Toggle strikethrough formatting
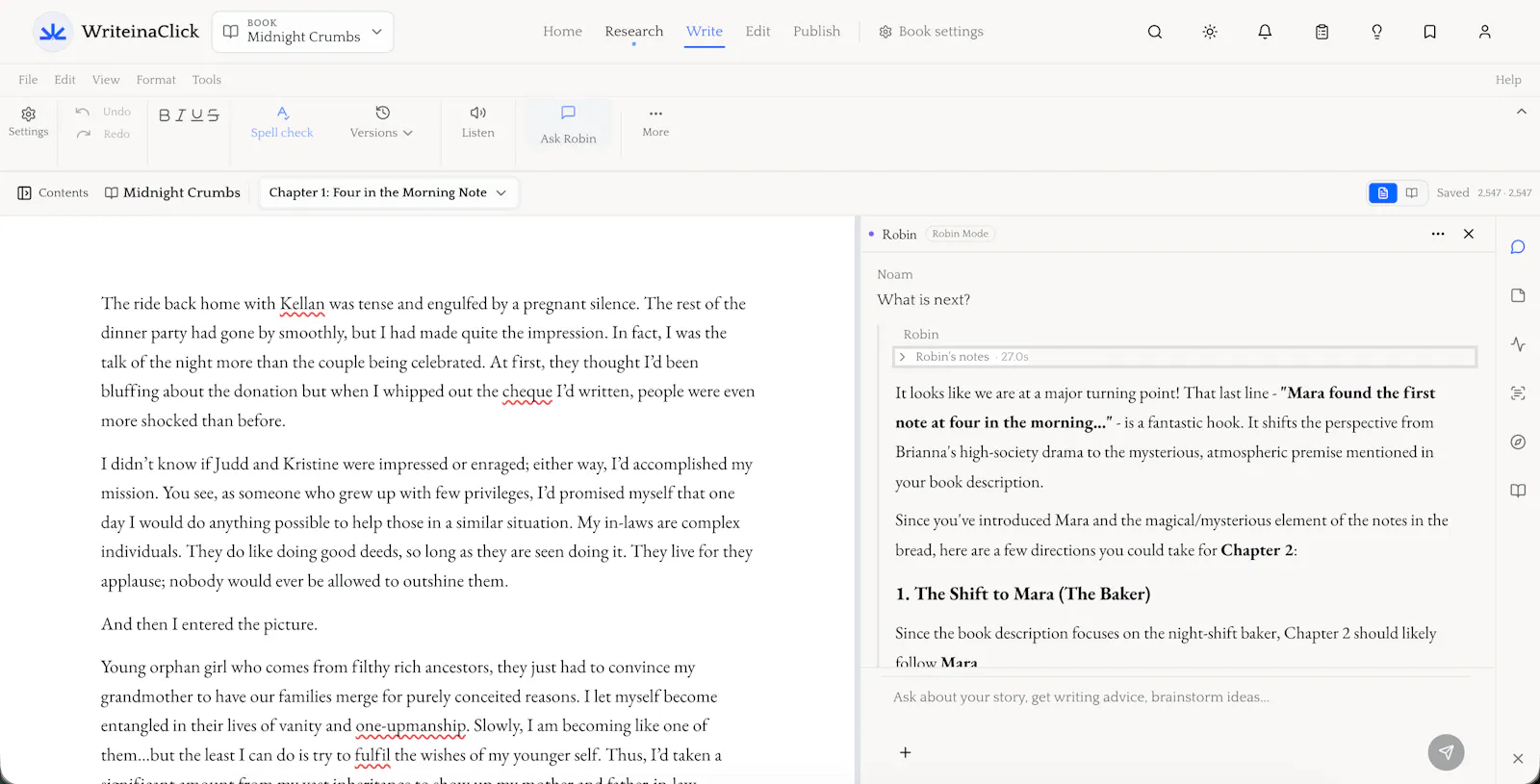 coord(213,115)
